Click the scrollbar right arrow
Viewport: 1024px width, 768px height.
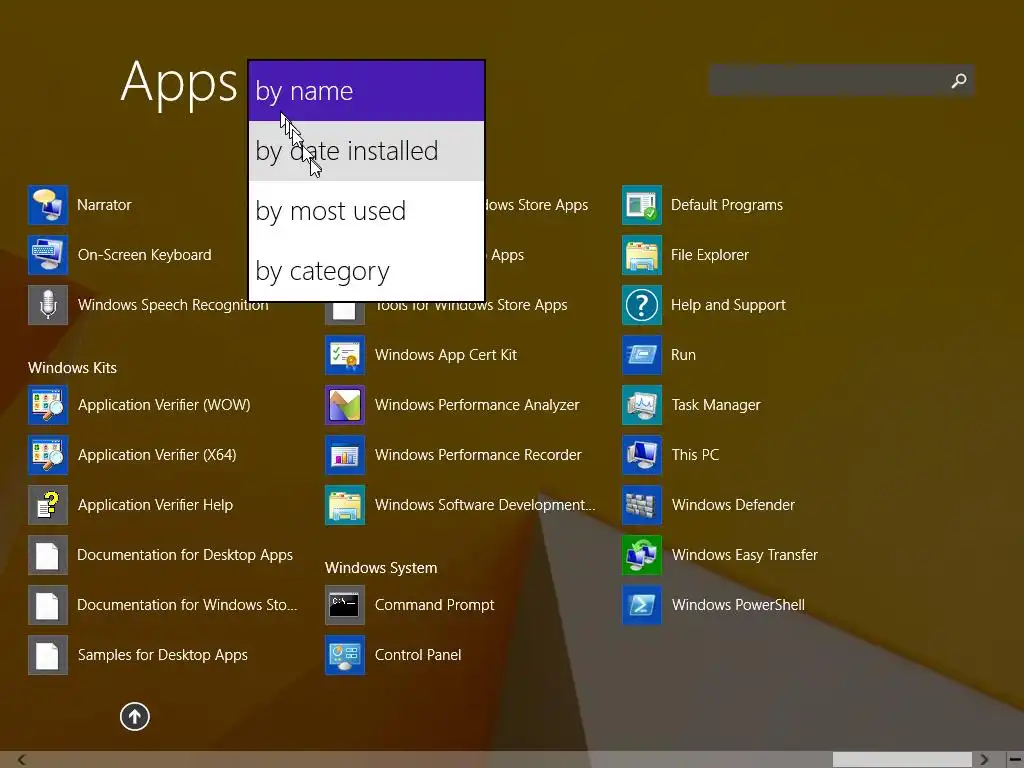[984, 760]
